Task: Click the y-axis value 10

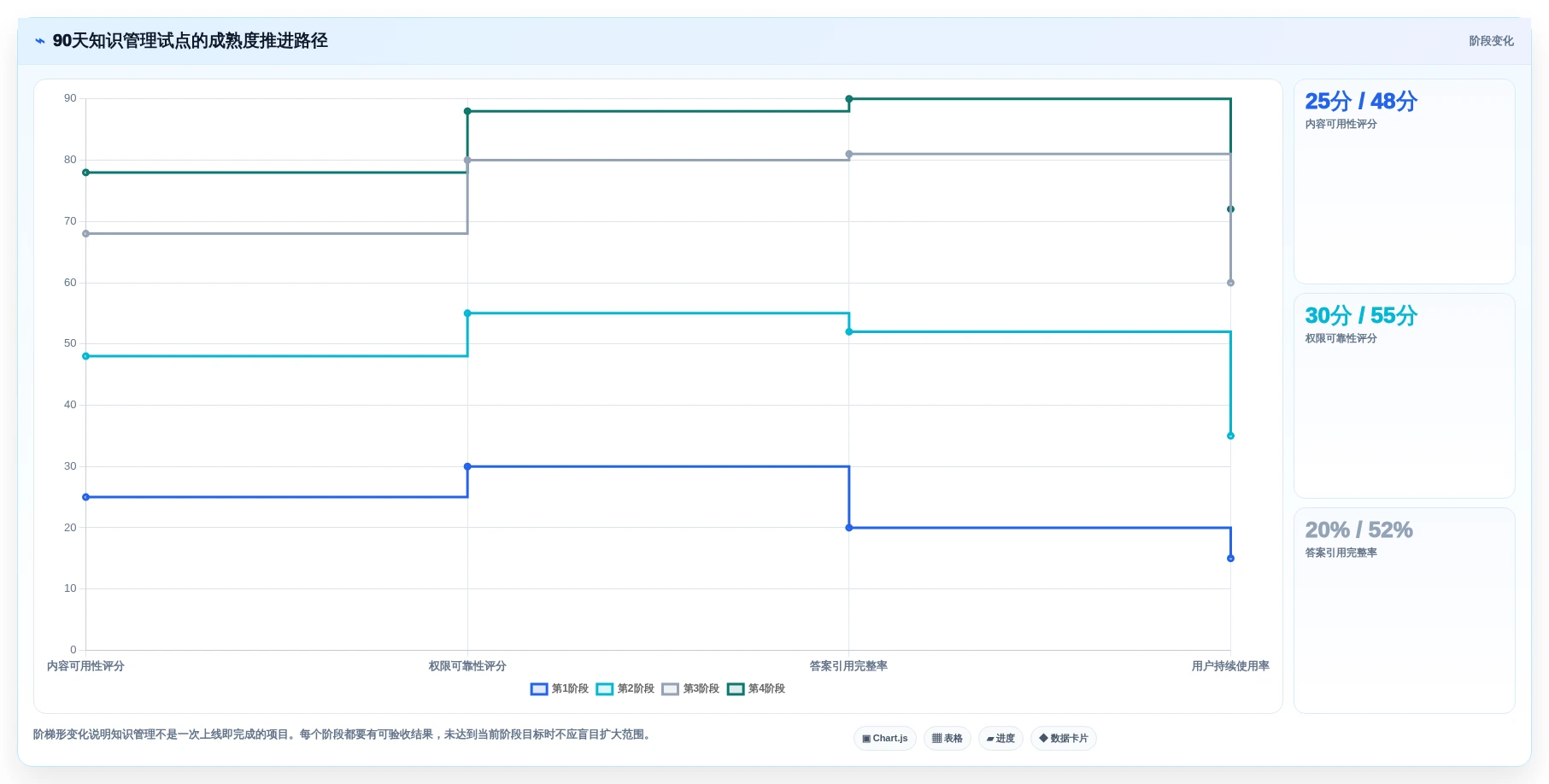Action: pyautogui.click(x=70, y=588)
